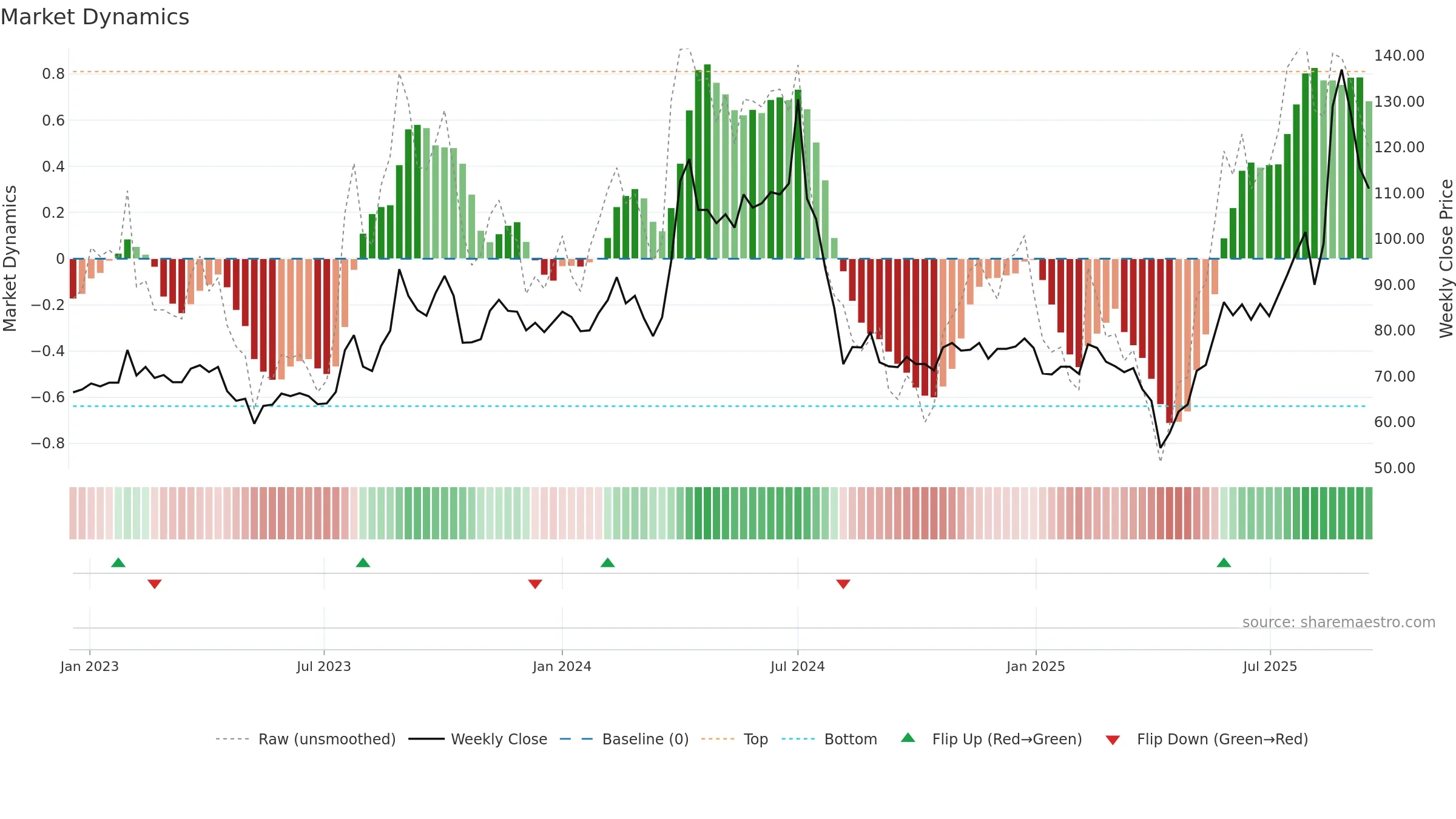Screen dimensions: 1456x819
Task: Select the flip-up marker before Jul 2025
Action: pos(1224,562)
